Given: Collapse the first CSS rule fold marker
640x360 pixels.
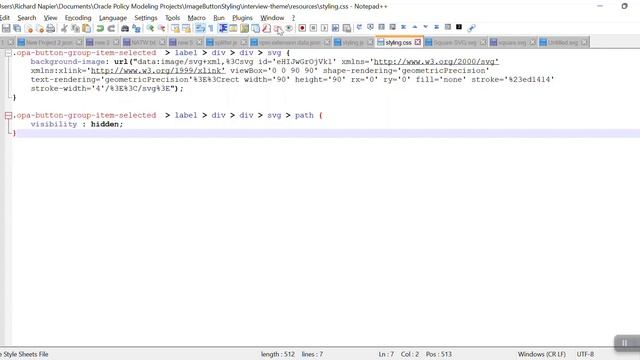Looking at the screenshot, I should coord(8,53).
